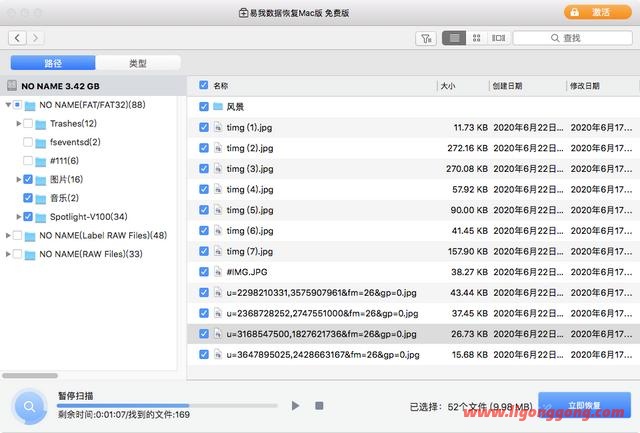
Task: Expand NO NAME(RAW Files)(33)
Action: tap(8, 254)
